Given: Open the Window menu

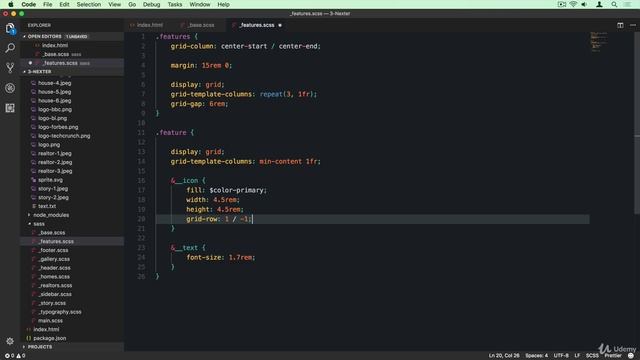Looking at the screenshot, I should 200,4.
